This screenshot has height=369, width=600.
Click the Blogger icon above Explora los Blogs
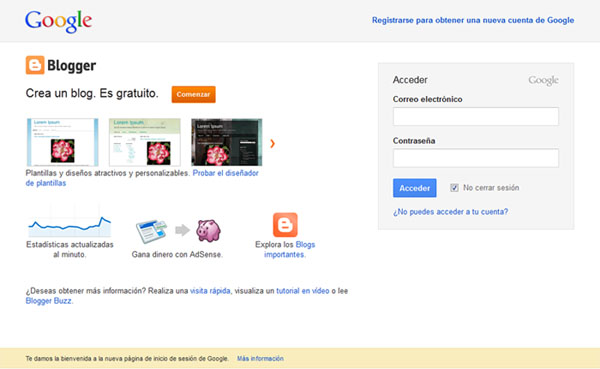[285, 225]
